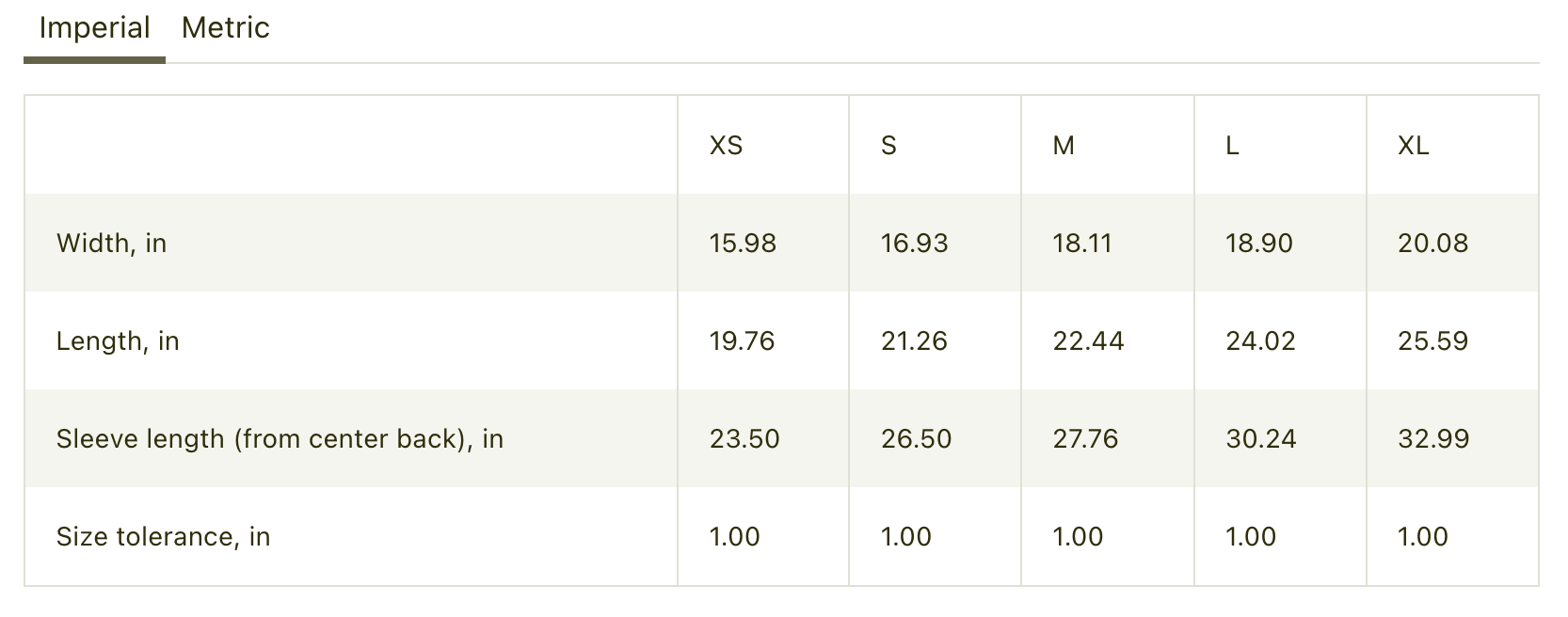Select the Length, in row label
Viewport: 1568px width, 617px height.
pos(118,341)
